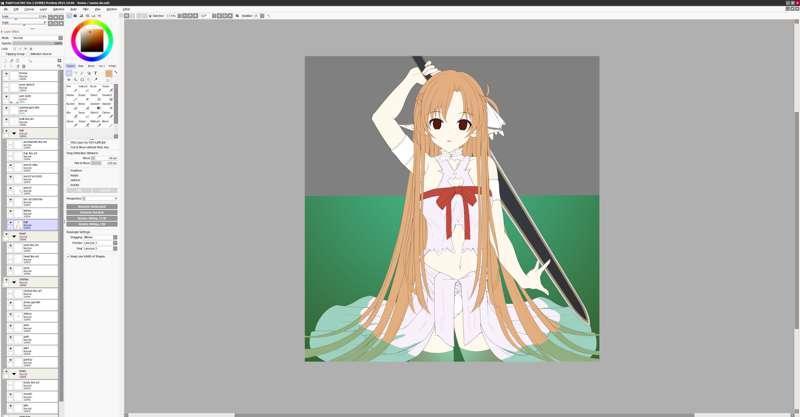
Task: Select the Eyedropper color picker tool
Action: point(95,79)
